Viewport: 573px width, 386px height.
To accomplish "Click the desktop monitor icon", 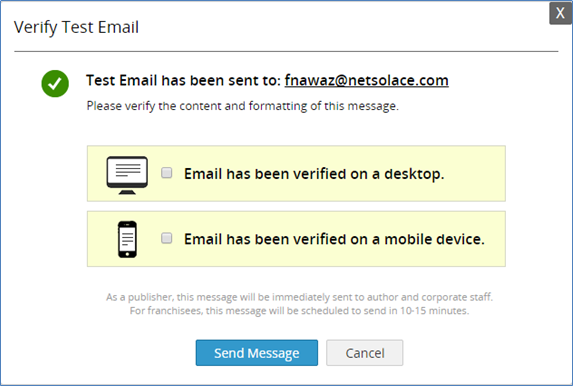I will click(x=127, y=175).
